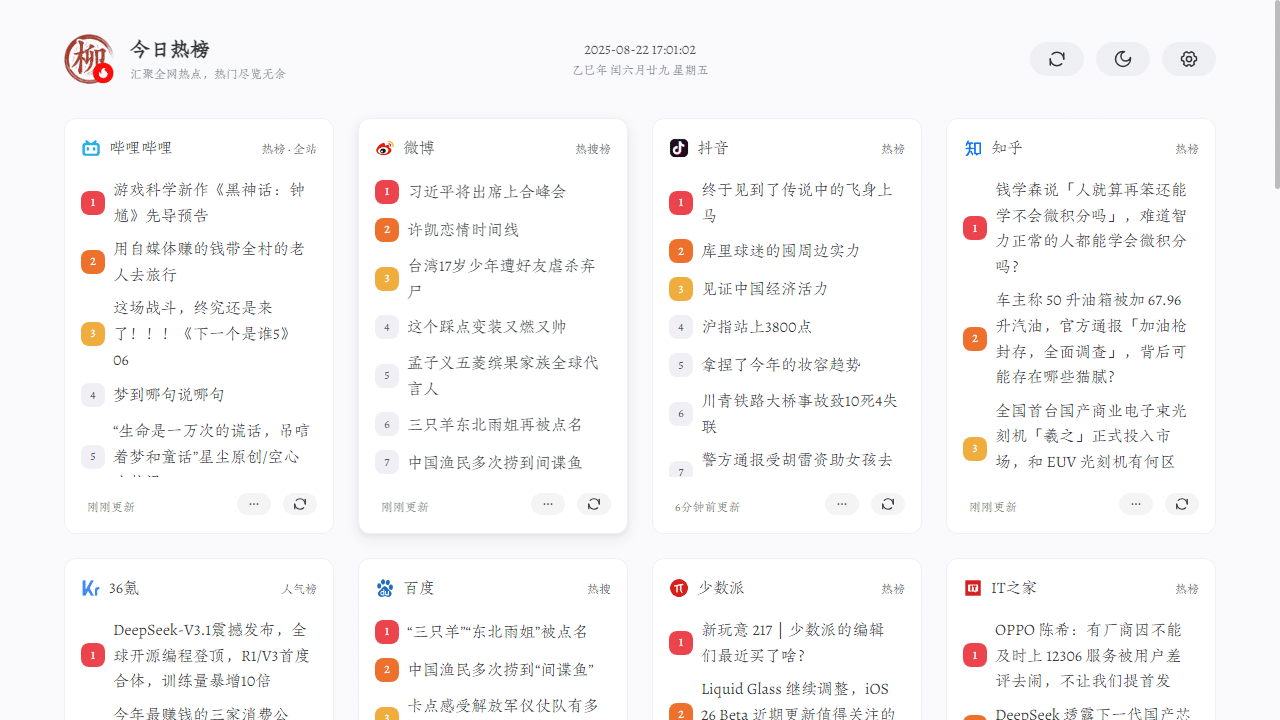Click the 热搜榜 label on 微博
The height and width of the screenshot is (720, 1280).
click(593, 149)
